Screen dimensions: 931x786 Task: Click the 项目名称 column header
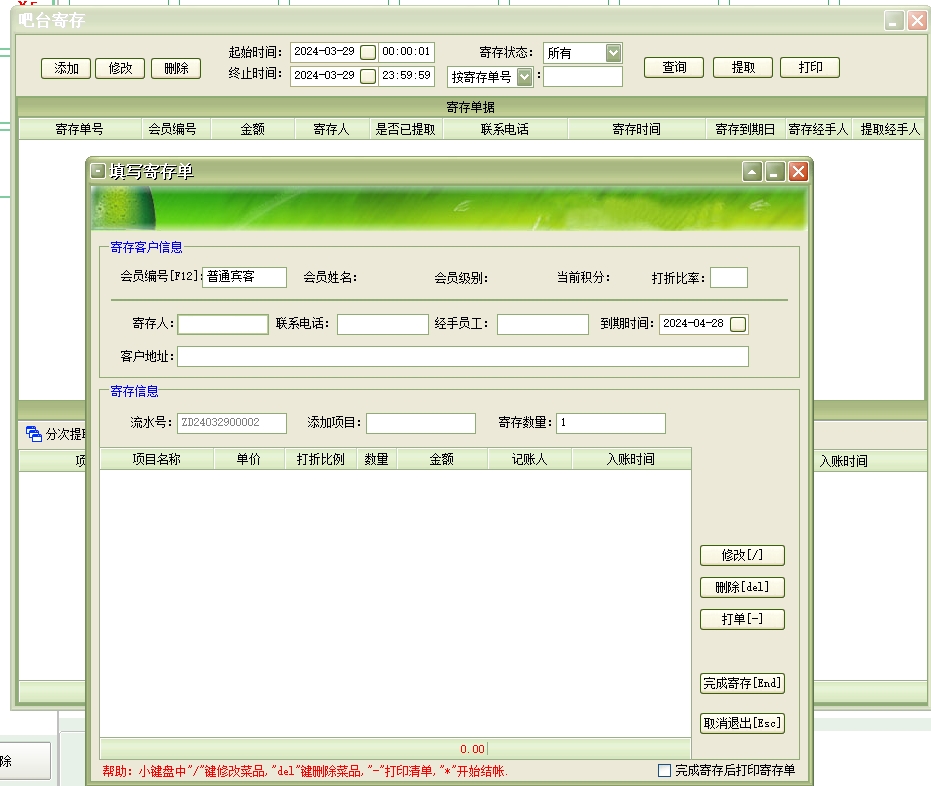156,459
